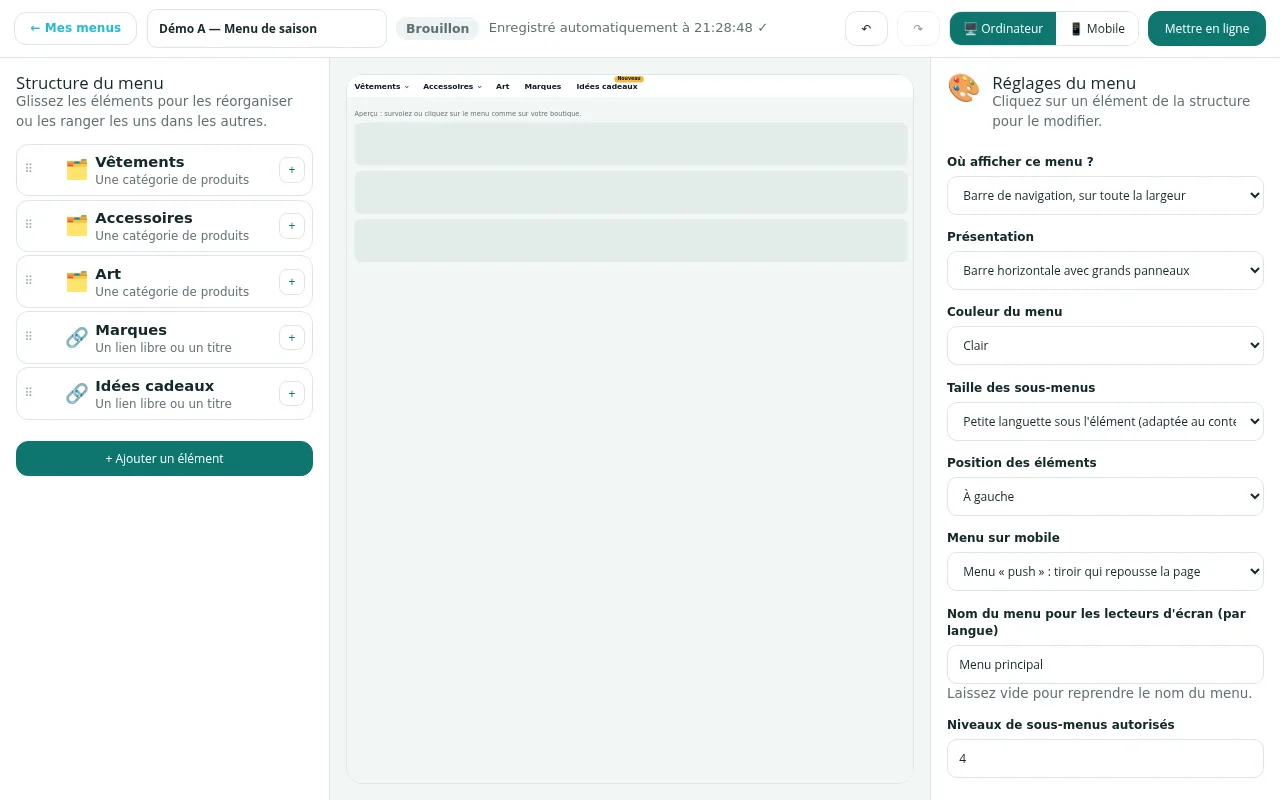This screenshot has height=800, width=1280.
Task: Click the undo arrow button
Action: click(866, 28)
